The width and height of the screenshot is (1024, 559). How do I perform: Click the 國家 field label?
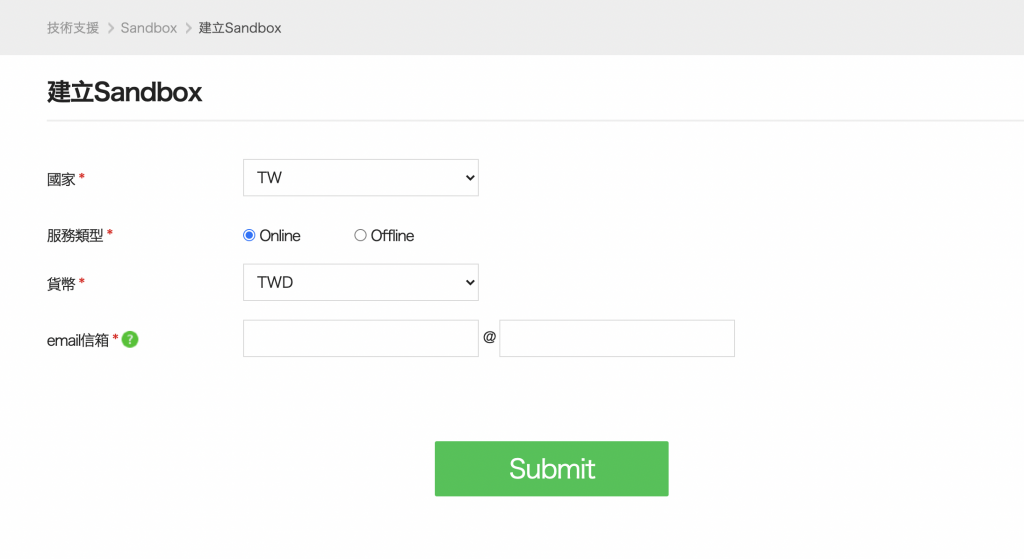61,179
